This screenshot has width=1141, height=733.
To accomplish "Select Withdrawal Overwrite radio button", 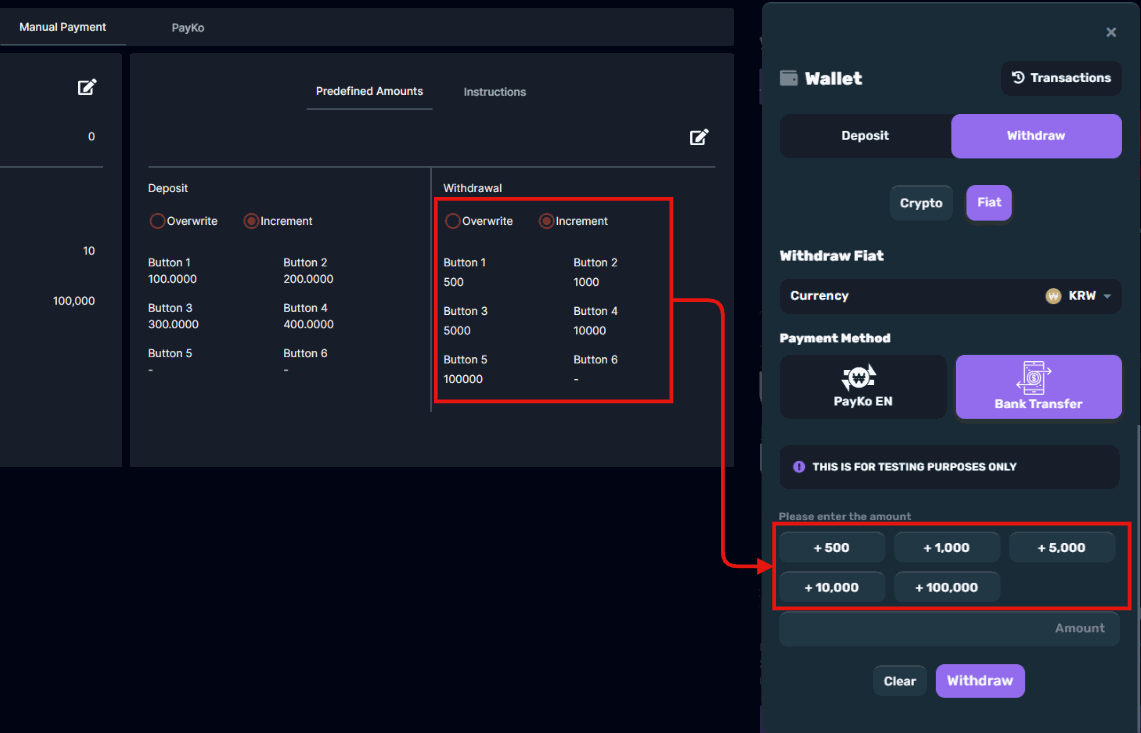I will coord(453,221).
